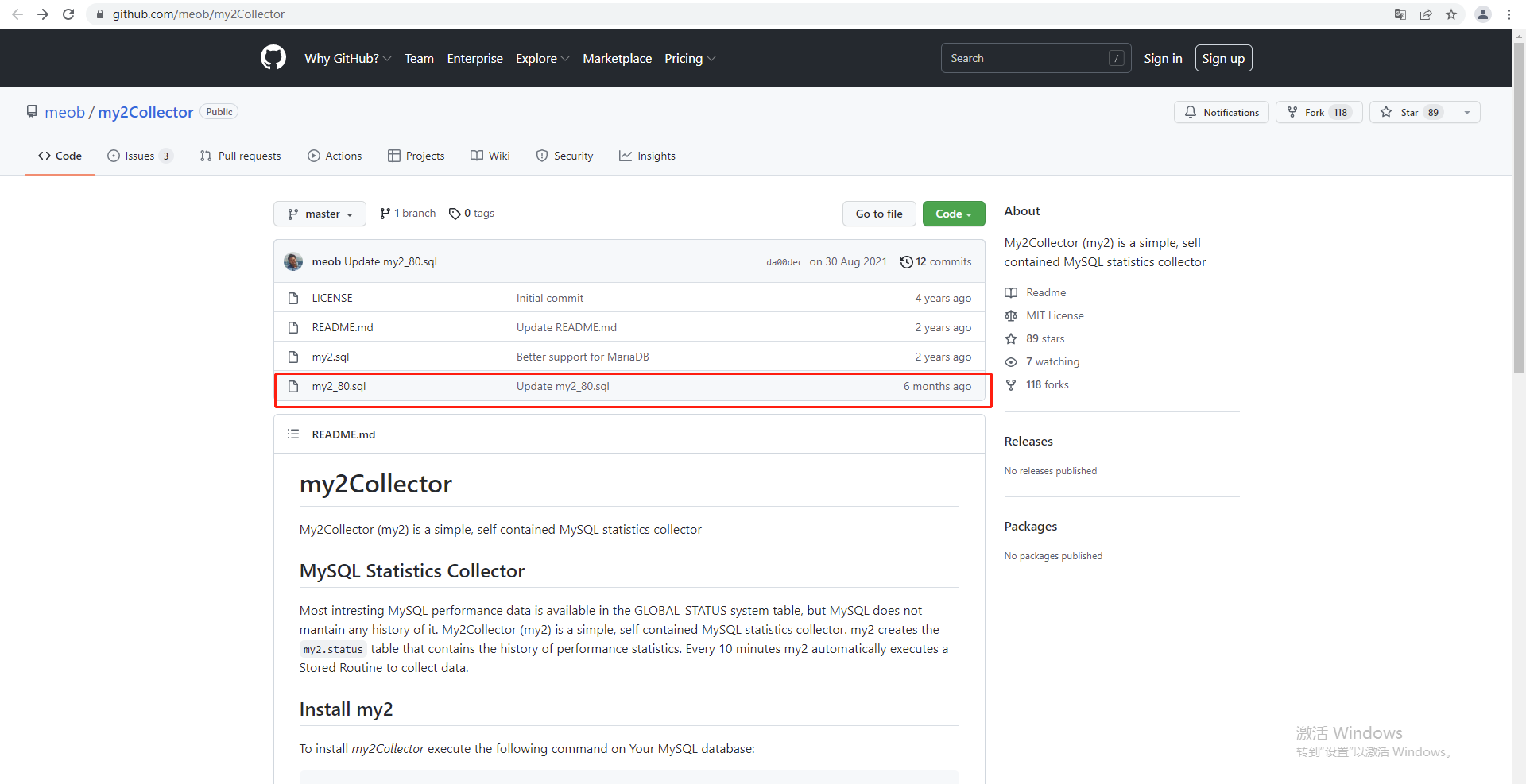Open the my2.sql file
This screenshot has width=1526, height=784.
(331, 357)
